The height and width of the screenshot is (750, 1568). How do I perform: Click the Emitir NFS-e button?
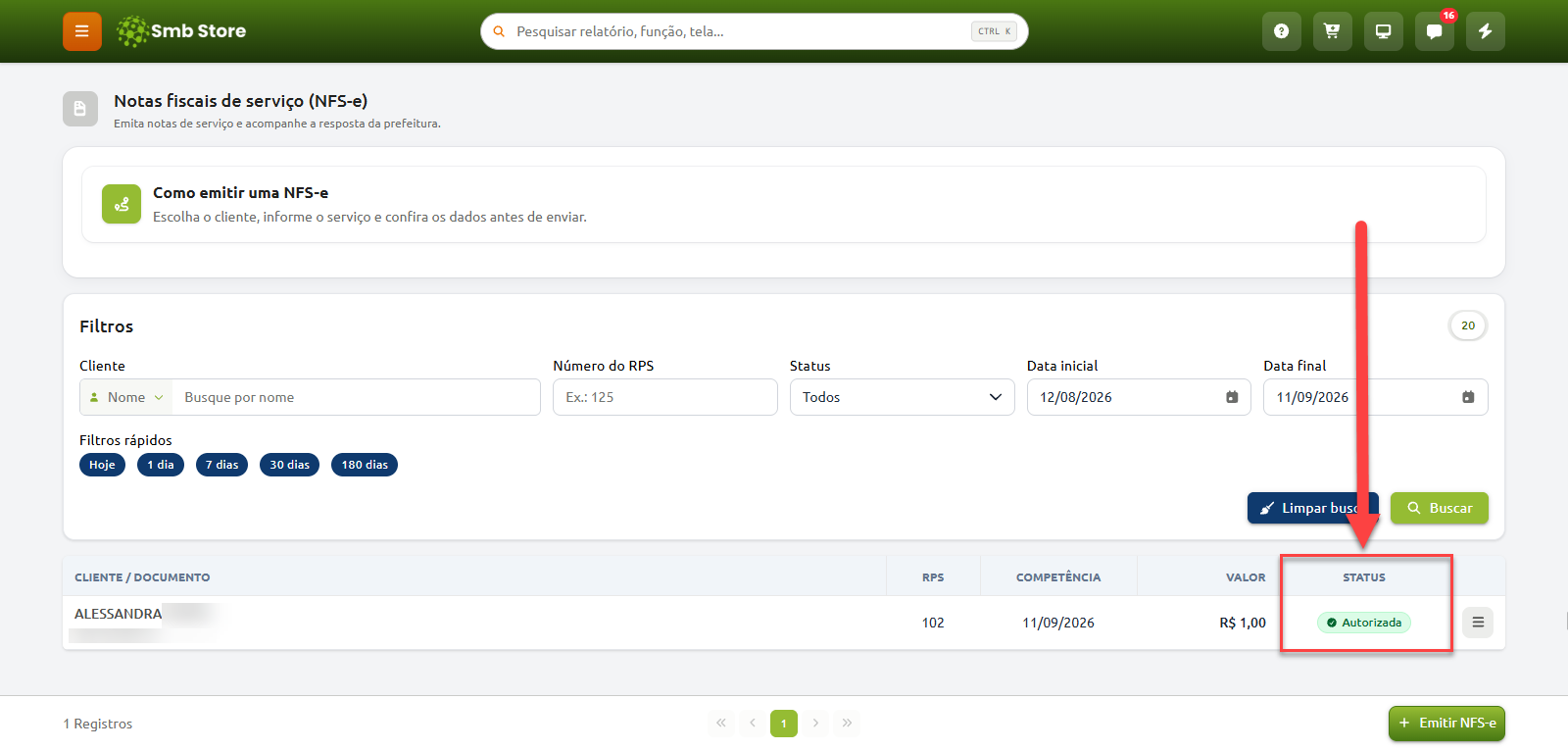(1446, 724)
